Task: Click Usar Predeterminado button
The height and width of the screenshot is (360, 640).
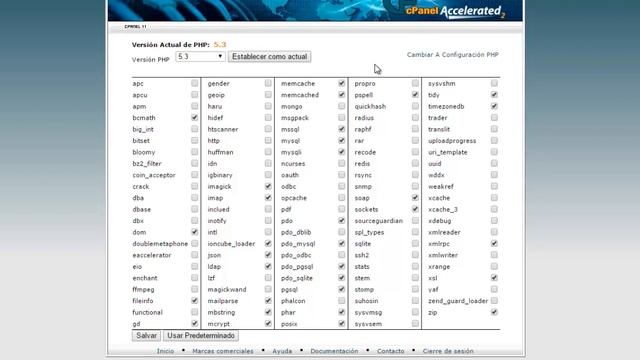Action: click(201, 336)
